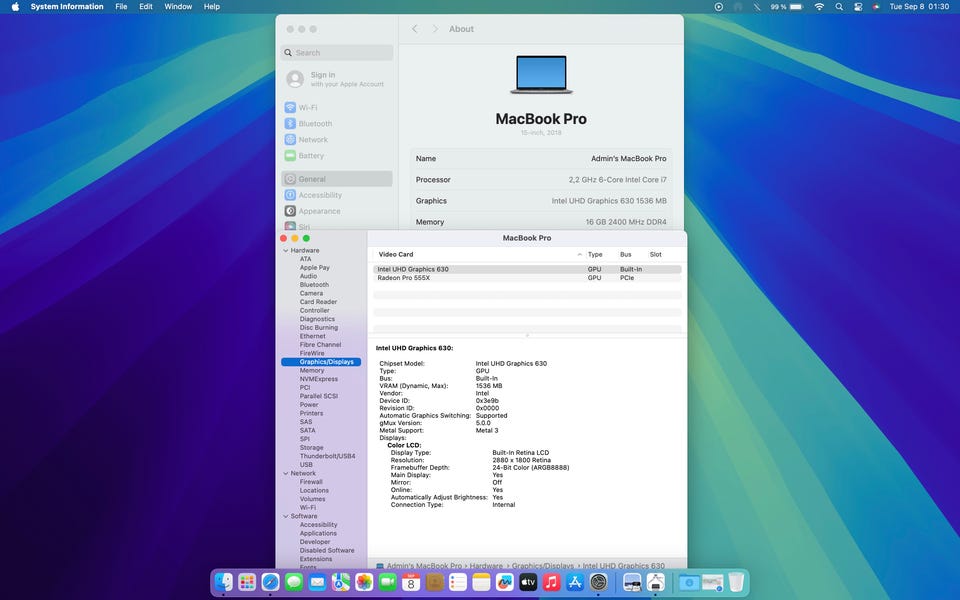Select USB in the Hardware list

pos(306,465)
